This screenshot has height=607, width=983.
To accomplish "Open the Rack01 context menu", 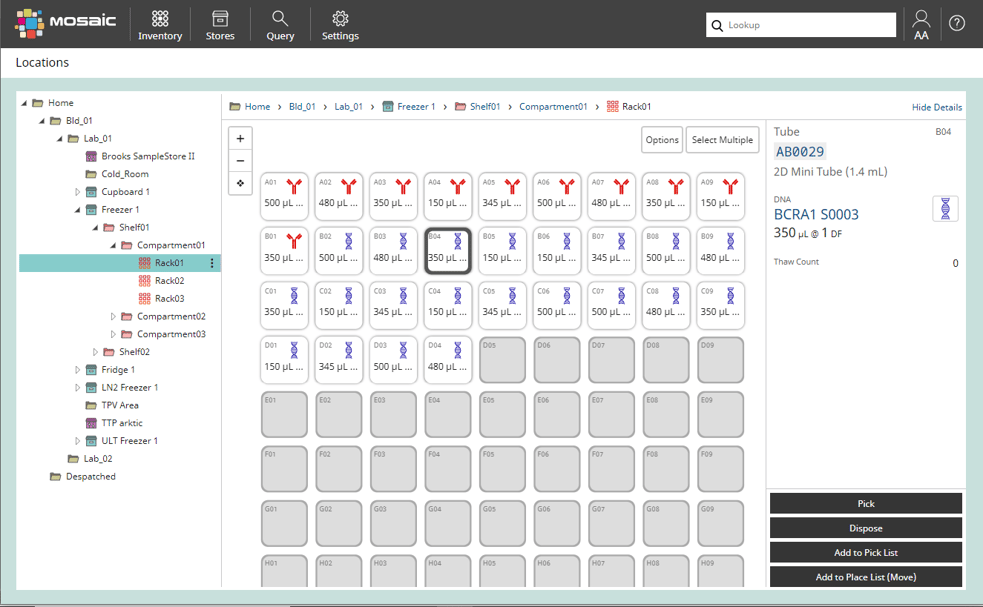I will pos(213,262).
